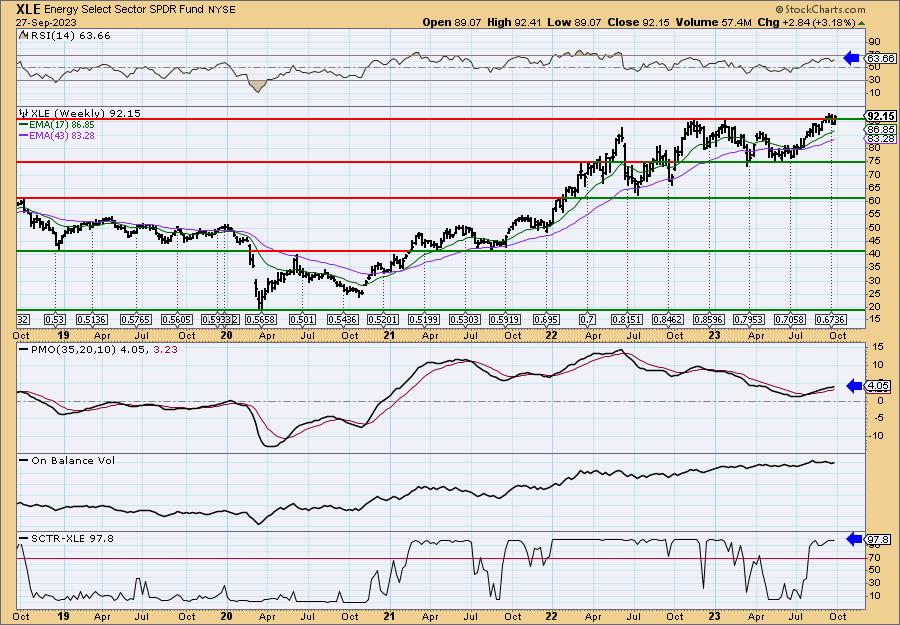Click the year 19 on the time axis
This screenshot has width=900, height=625.
(x=63, y=335)
